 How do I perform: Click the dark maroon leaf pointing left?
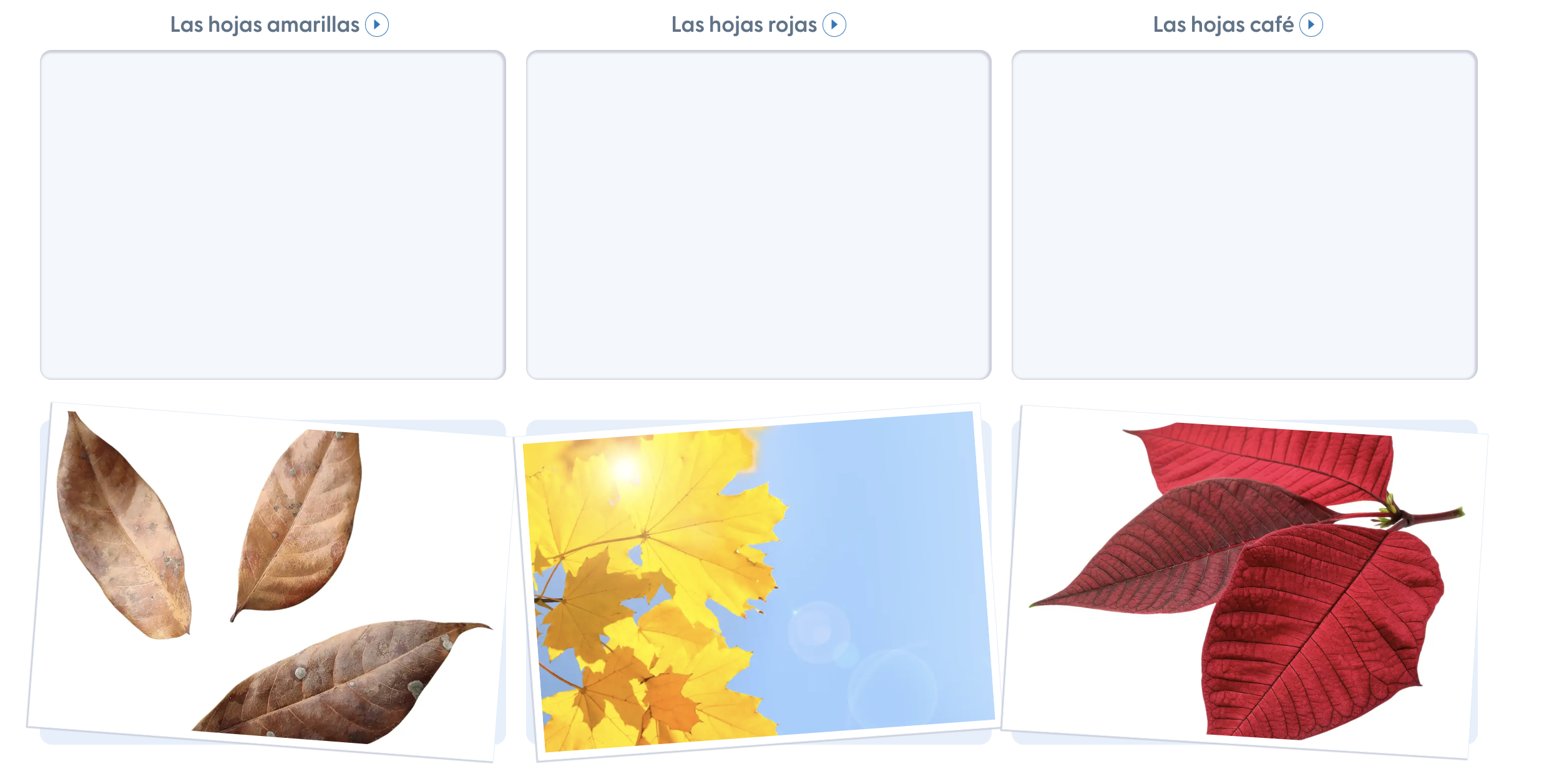[1173, 549]
